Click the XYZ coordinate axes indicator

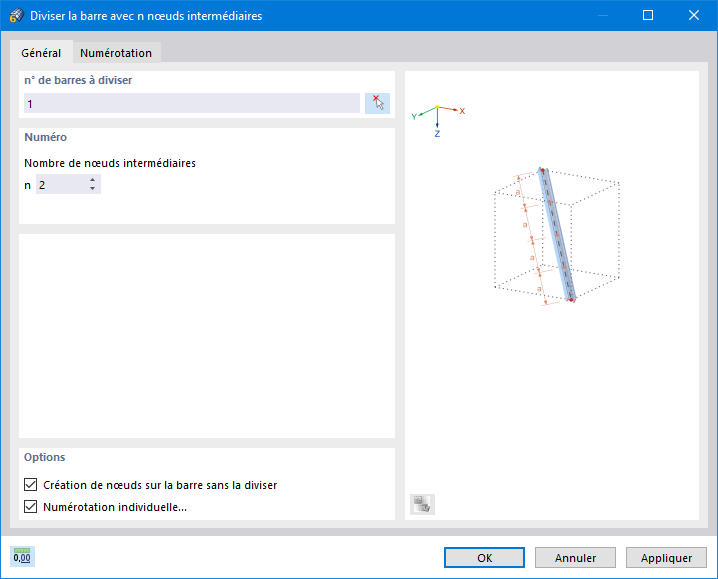[438, 120]
